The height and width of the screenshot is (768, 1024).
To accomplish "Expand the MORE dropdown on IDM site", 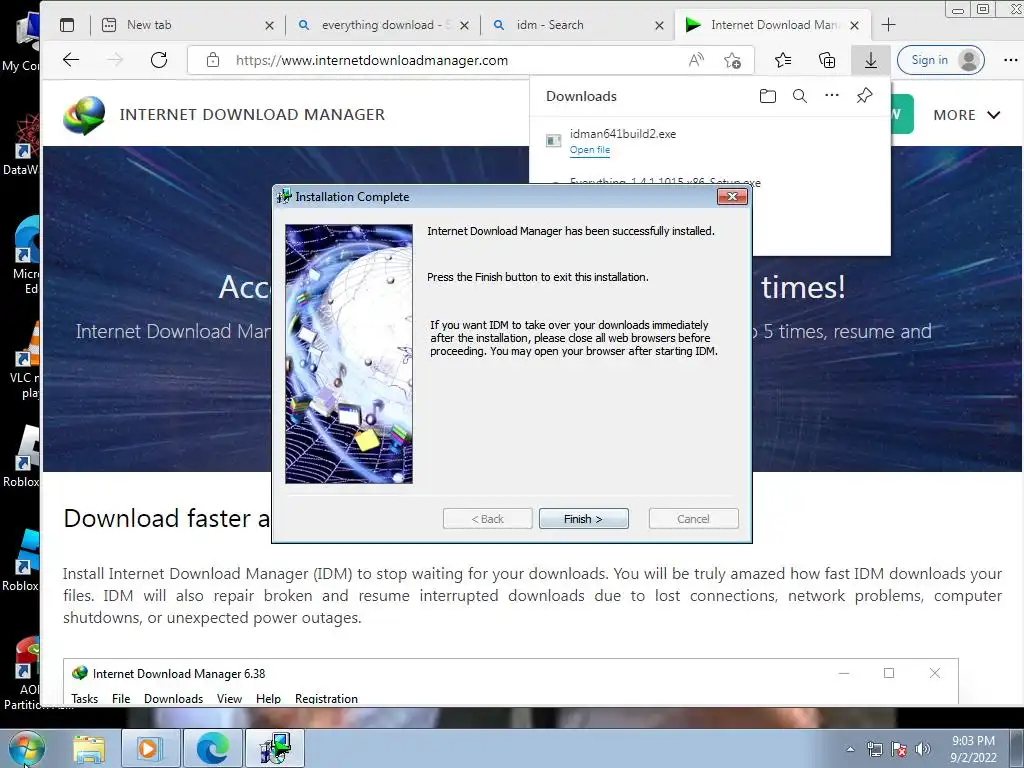I will [967, 115].
